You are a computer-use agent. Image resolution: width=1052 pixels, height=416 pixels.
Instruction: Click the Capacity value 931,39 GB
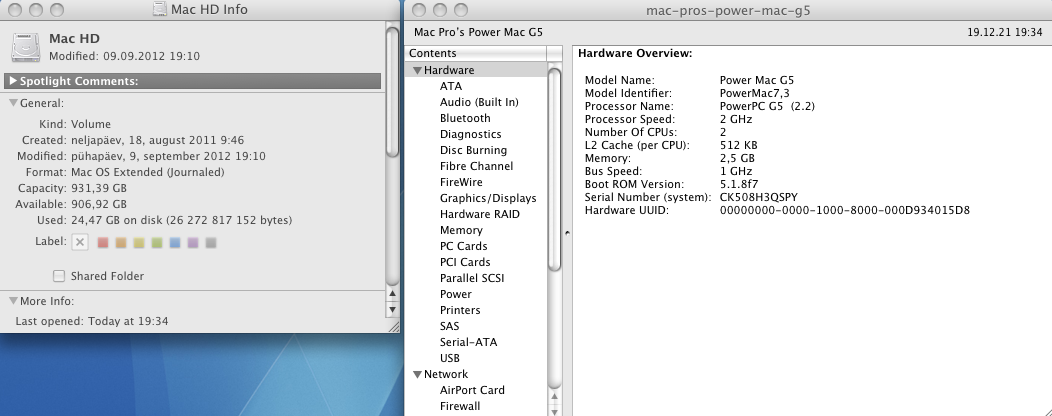coord(99,188)
